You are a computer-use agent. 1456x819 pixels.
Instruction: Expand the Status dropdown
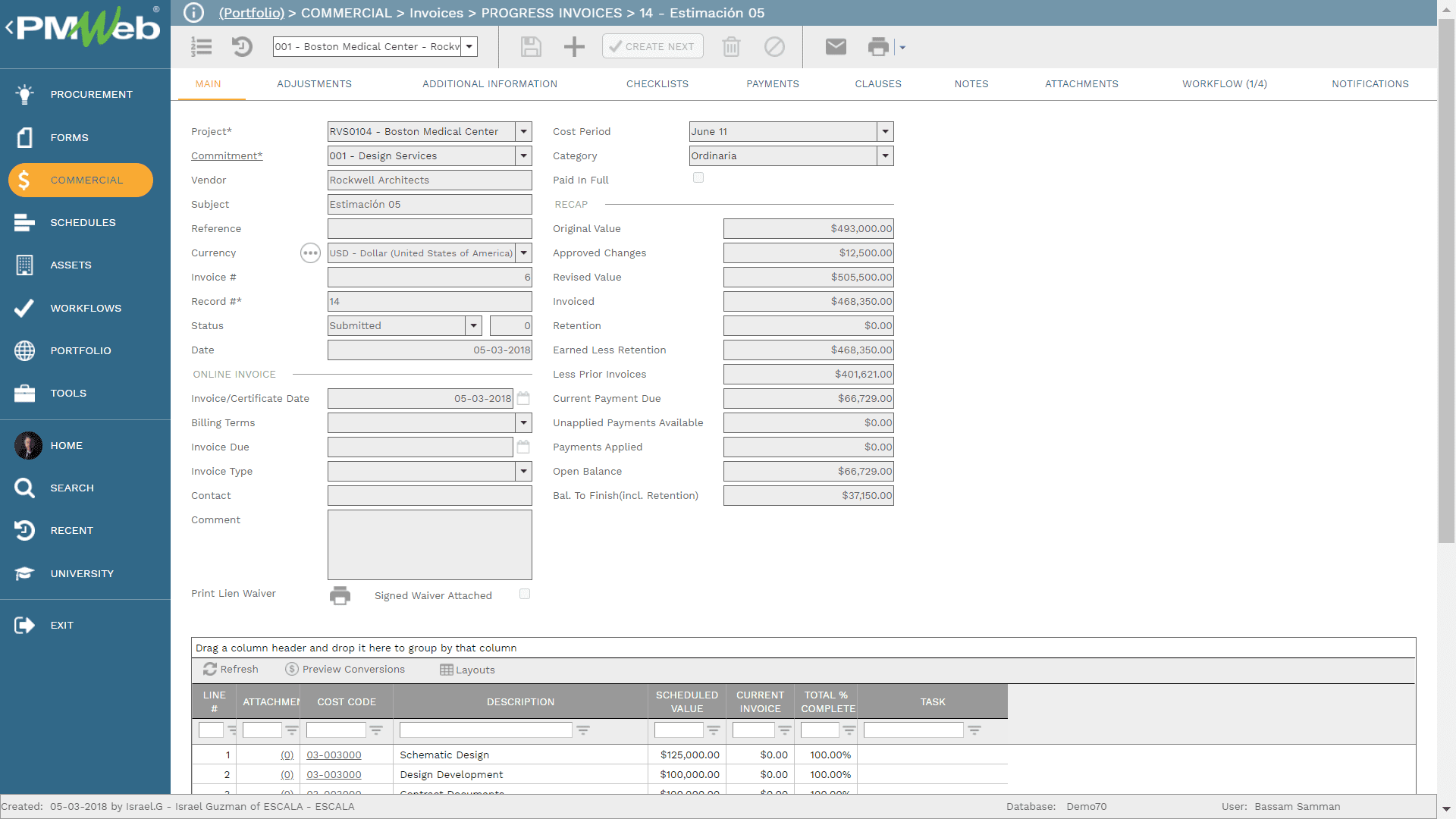(x=474, y=326)
